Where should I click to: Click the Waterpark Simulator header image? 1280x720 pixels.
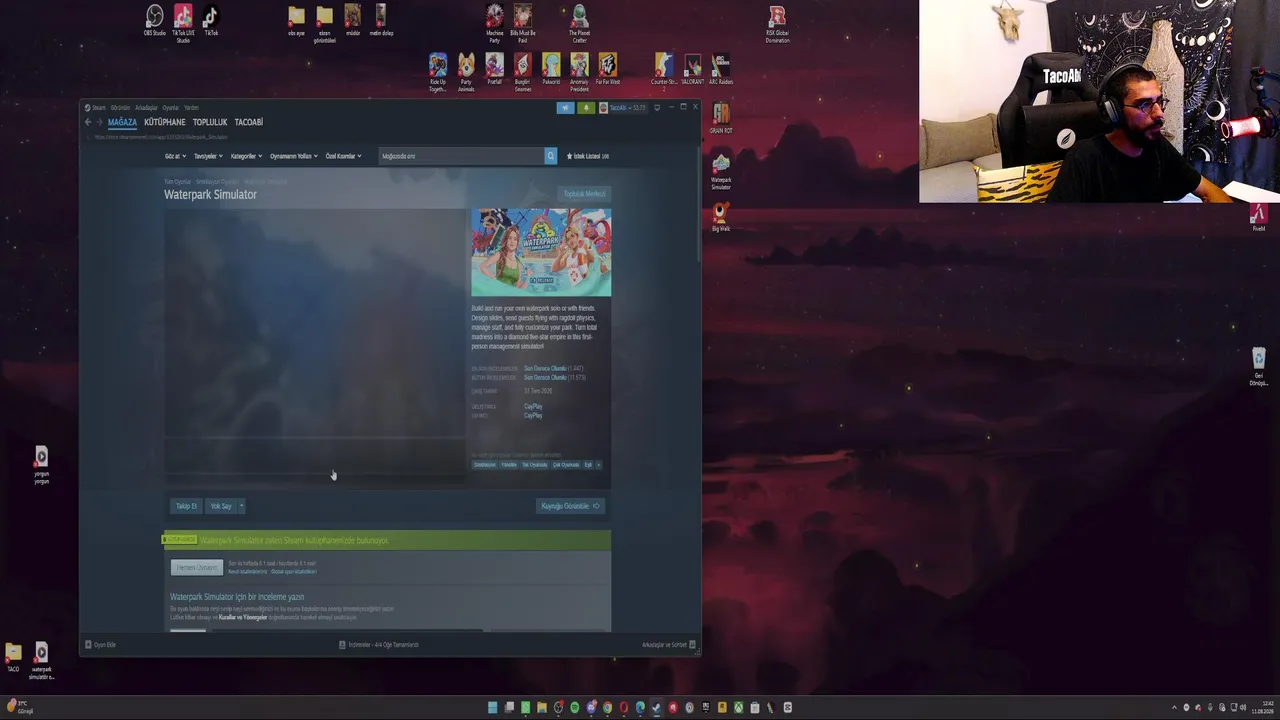point(541,253)
